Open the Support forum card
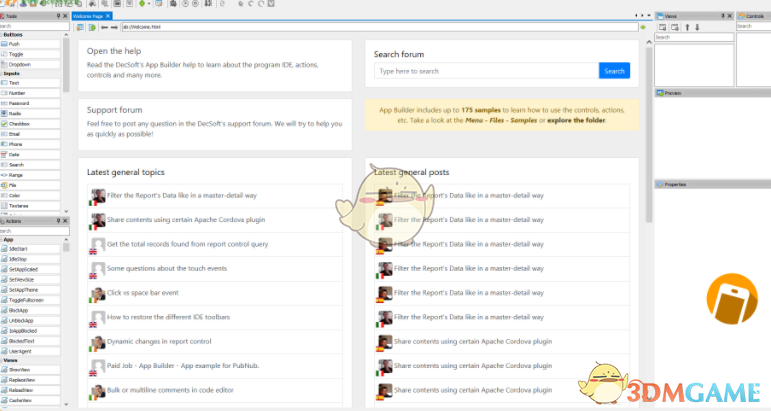The height and width of the screenshot is (411, 771). pos(215,124)
